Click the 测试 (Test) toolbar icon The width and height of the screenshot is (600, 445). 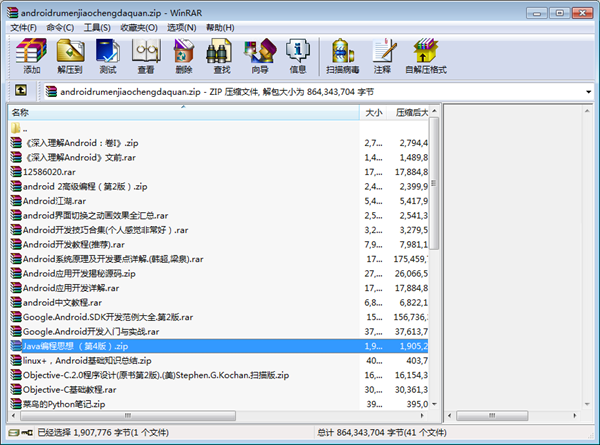[x=108, y=50]
